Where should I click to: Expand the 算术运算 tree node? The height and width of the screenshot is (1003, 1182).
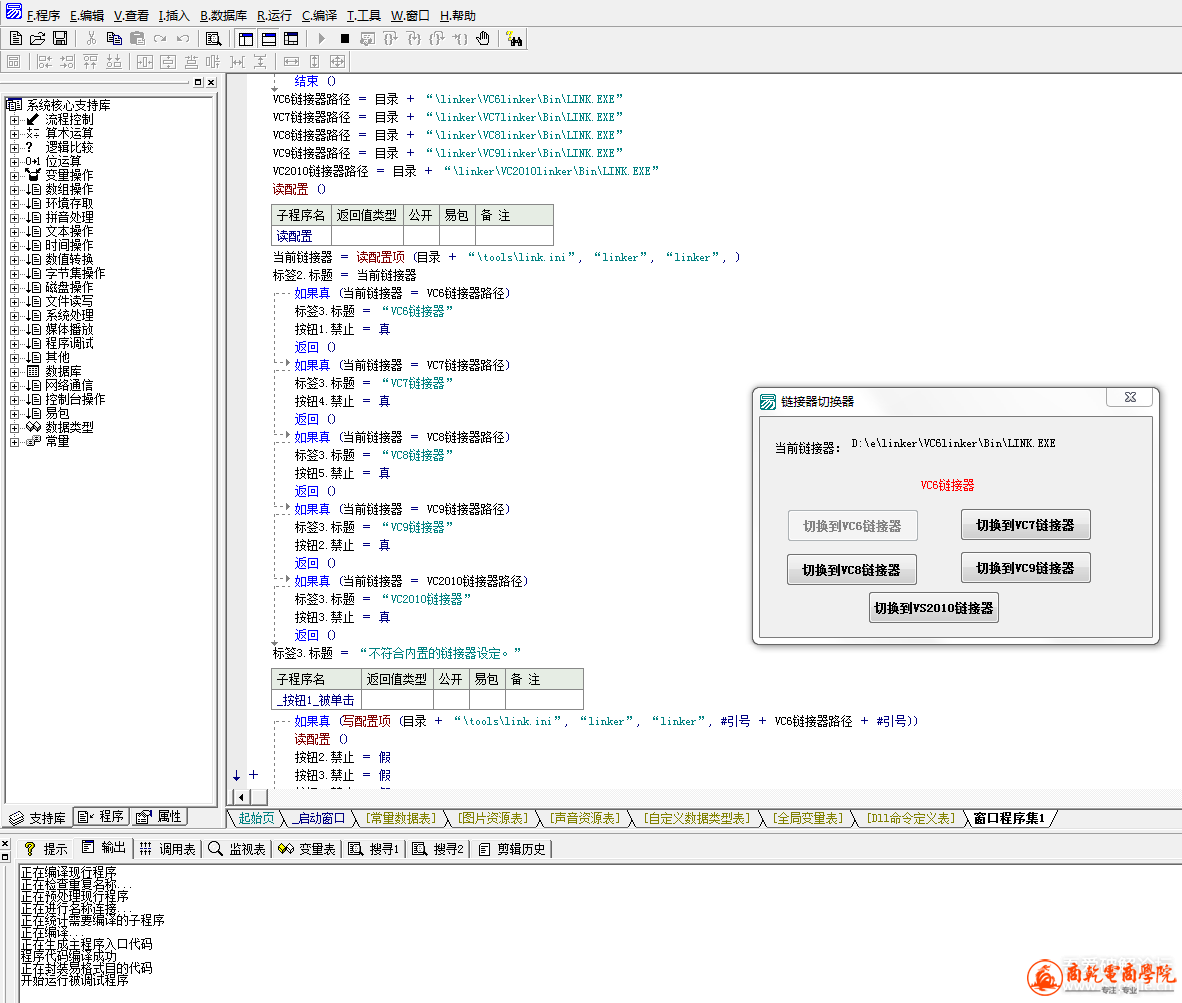(14, 133)
